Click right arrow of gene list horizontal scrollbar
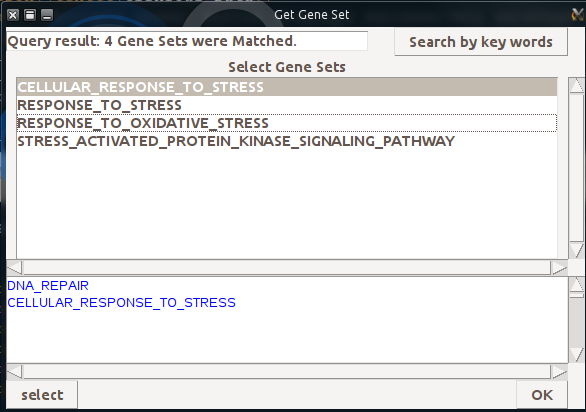This screenshot has height=412, width=586. (x=559, y=268)
